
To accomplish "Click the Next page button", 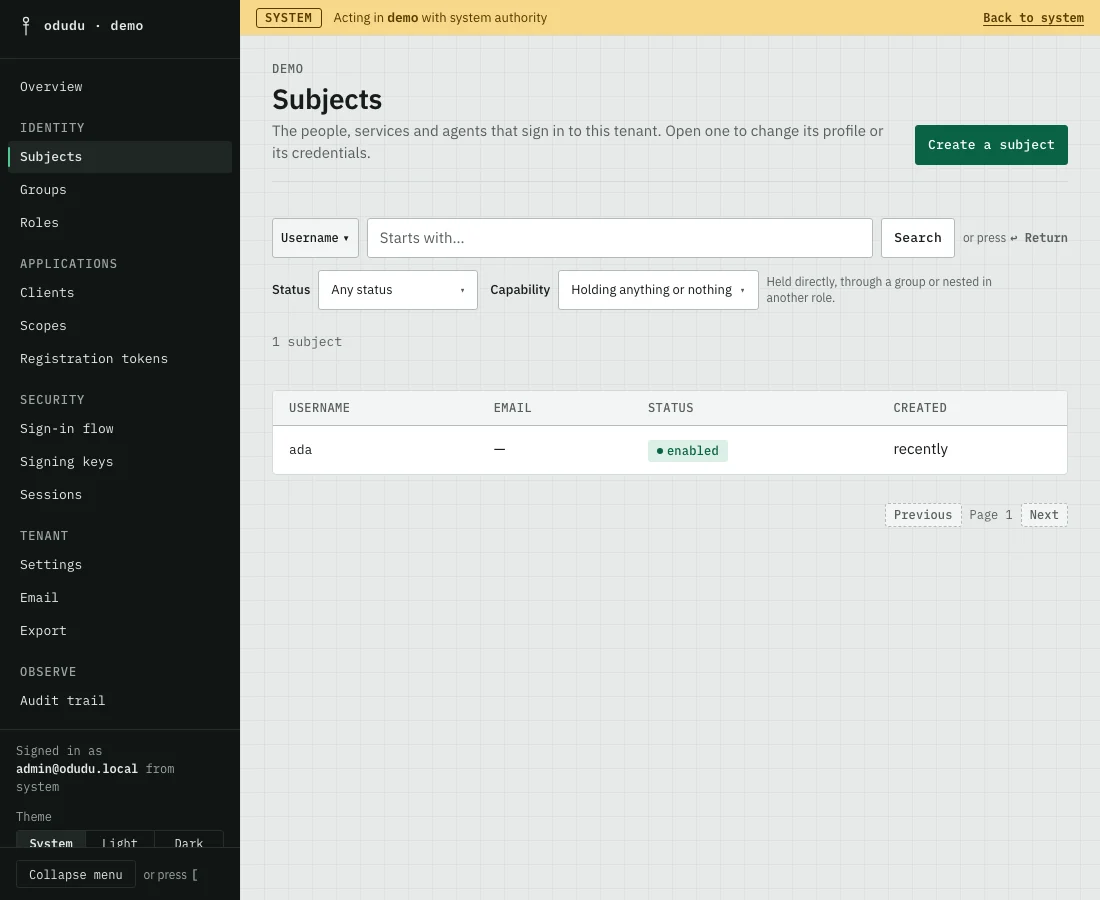I will [1044, 515].
